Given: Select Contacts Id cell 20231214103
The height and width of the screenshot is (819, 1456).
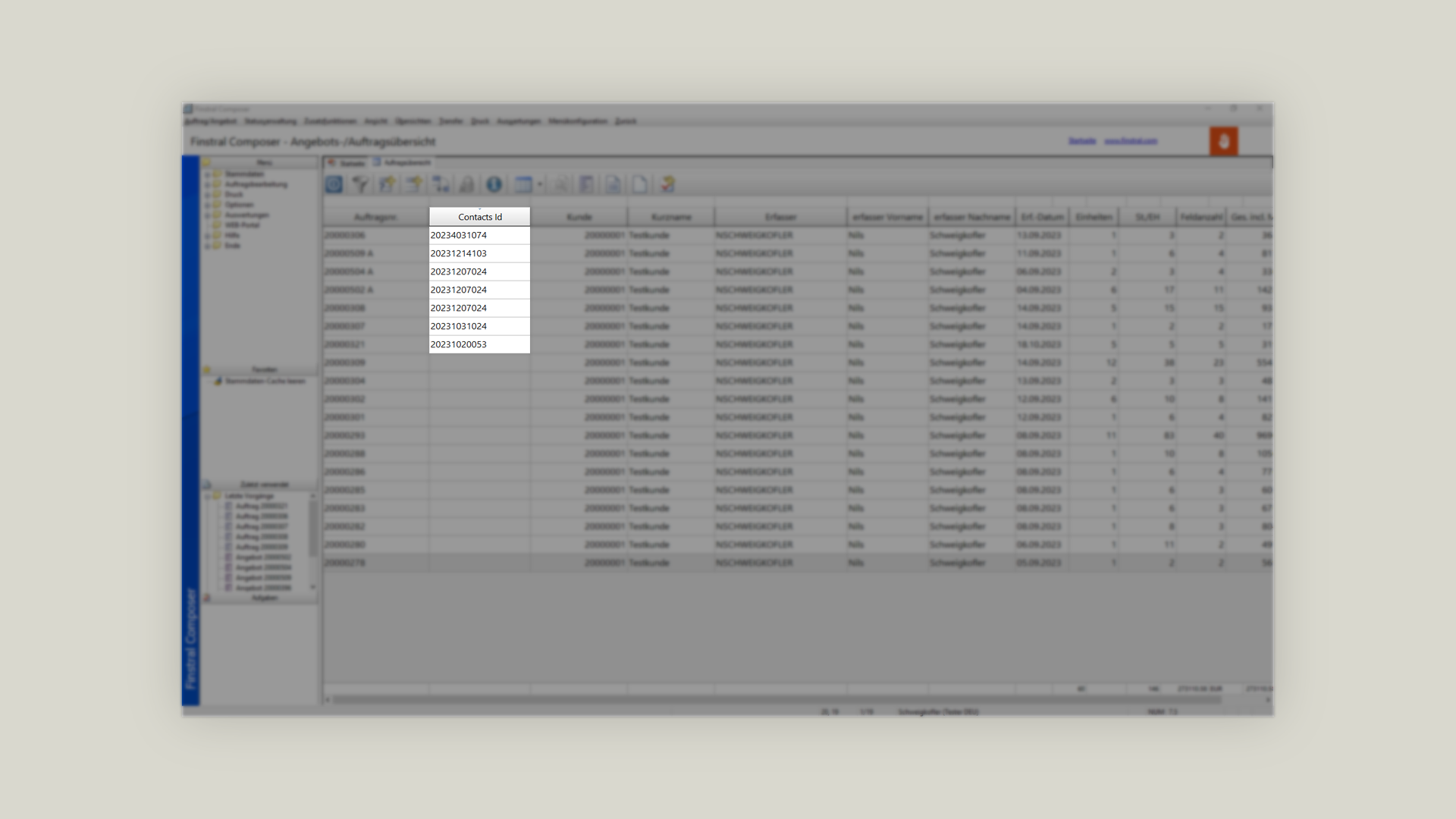Looking at the screenshot, I should (459, 253).
